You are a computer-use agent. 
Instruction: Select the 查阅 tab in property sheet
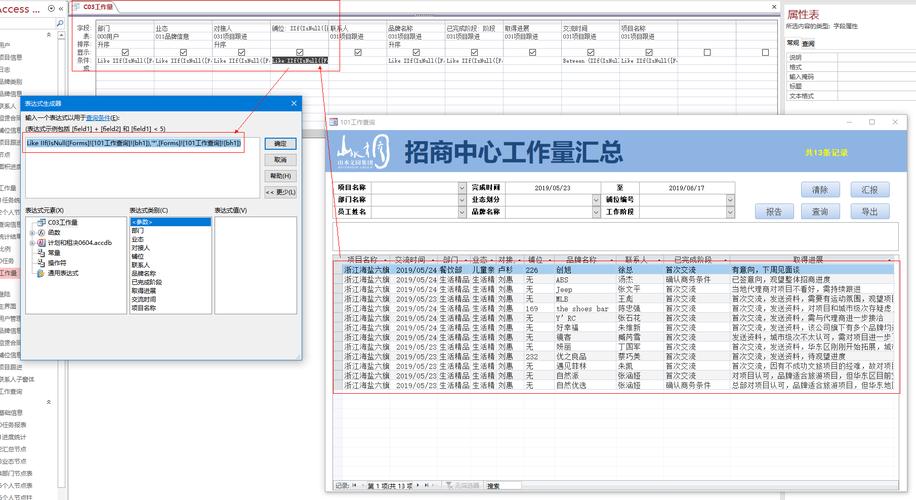808,43
